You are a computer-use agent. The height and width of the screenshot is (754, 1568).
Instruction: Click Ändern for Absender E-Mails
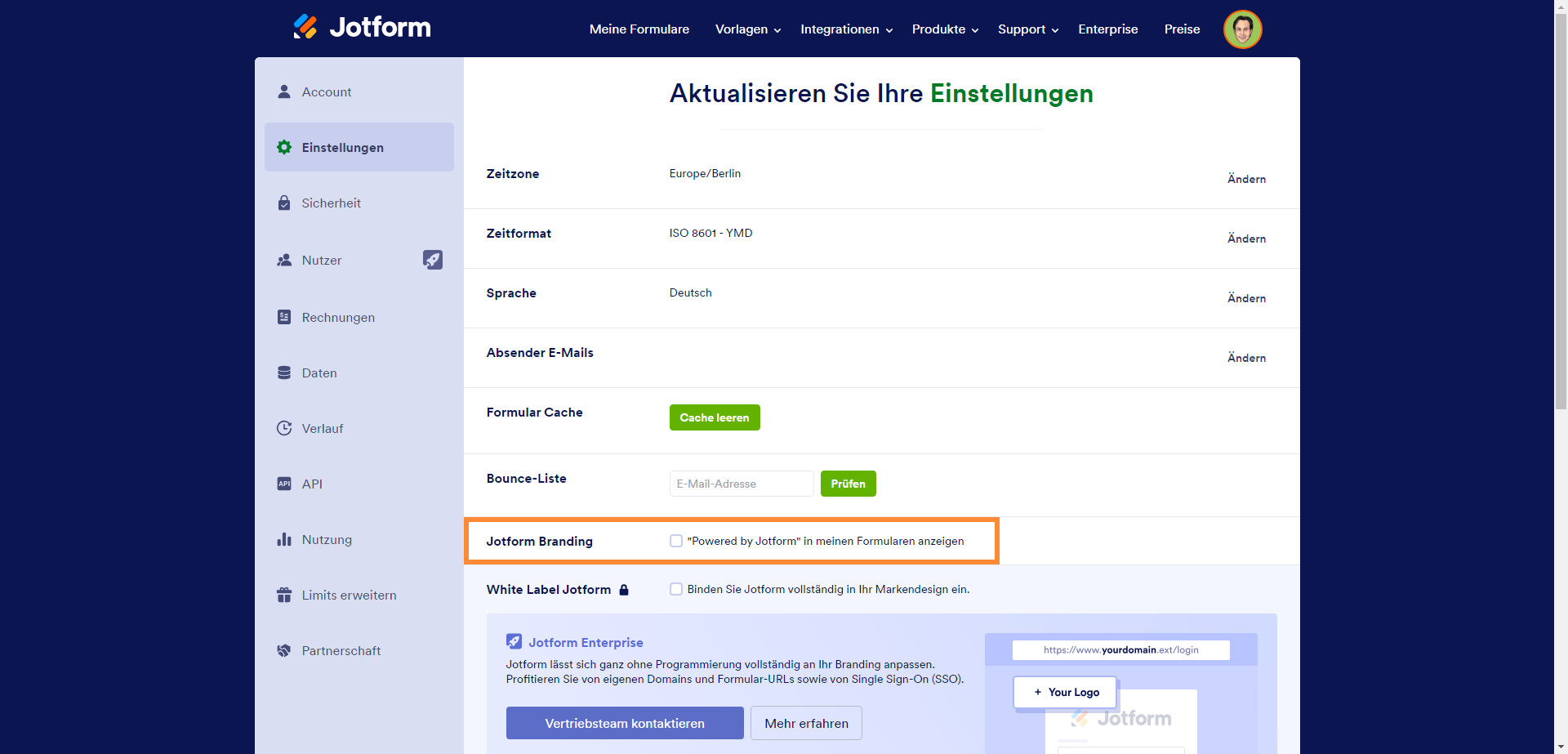click(x=1246, y=358)
